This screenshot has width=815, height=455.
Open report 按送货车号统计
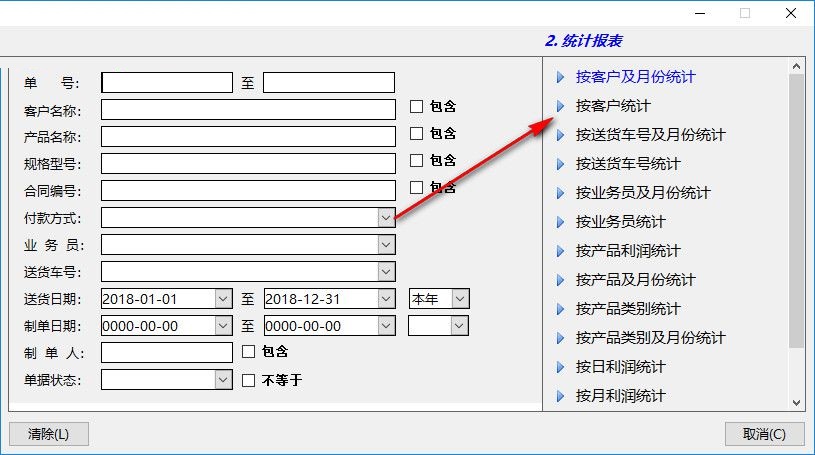click(x=628, y=164)
